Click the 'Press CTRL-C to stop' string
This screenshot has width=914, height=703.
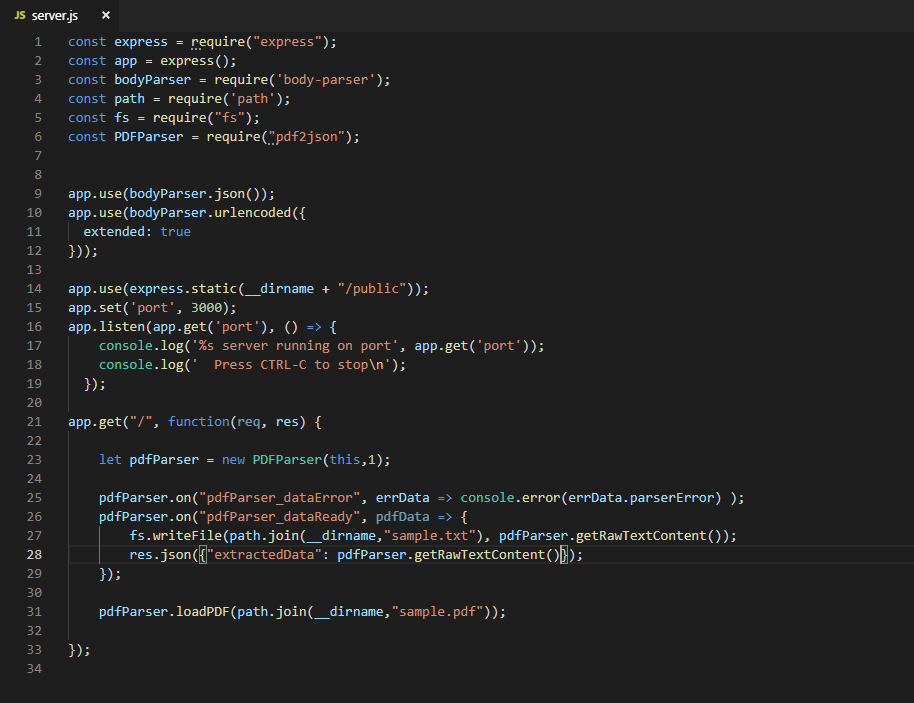(291, 365)
